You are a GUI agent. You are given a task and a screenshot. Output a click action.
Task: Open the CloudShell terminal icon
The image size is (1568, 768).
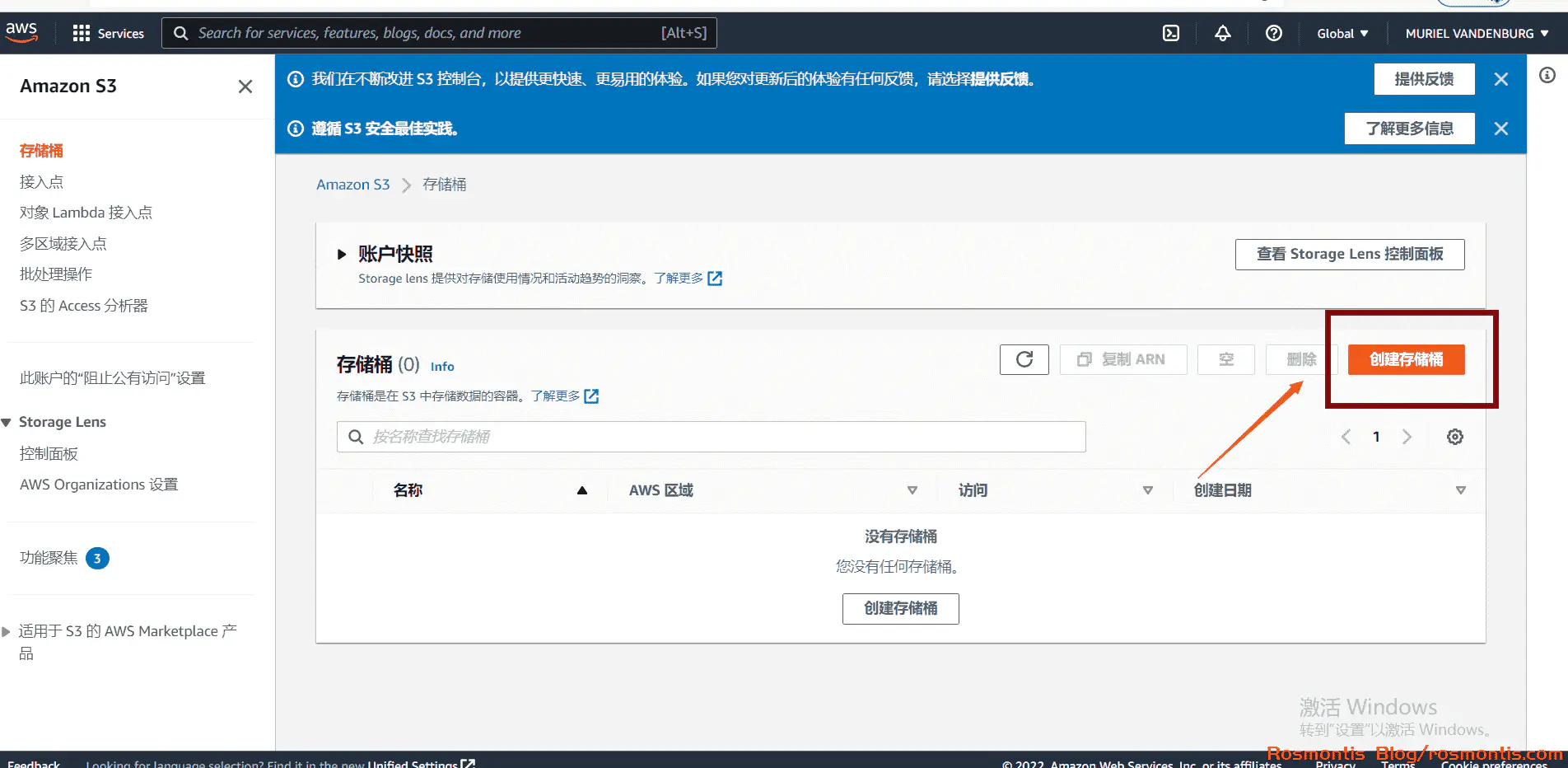(1171, 33)
